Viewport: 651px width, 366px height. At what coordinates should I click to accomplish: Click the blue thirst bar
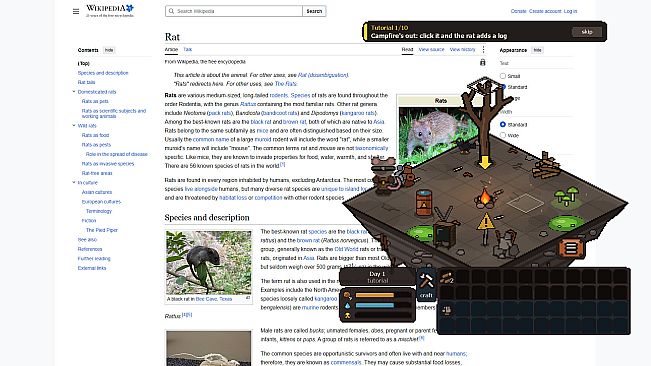coord(383,305)
